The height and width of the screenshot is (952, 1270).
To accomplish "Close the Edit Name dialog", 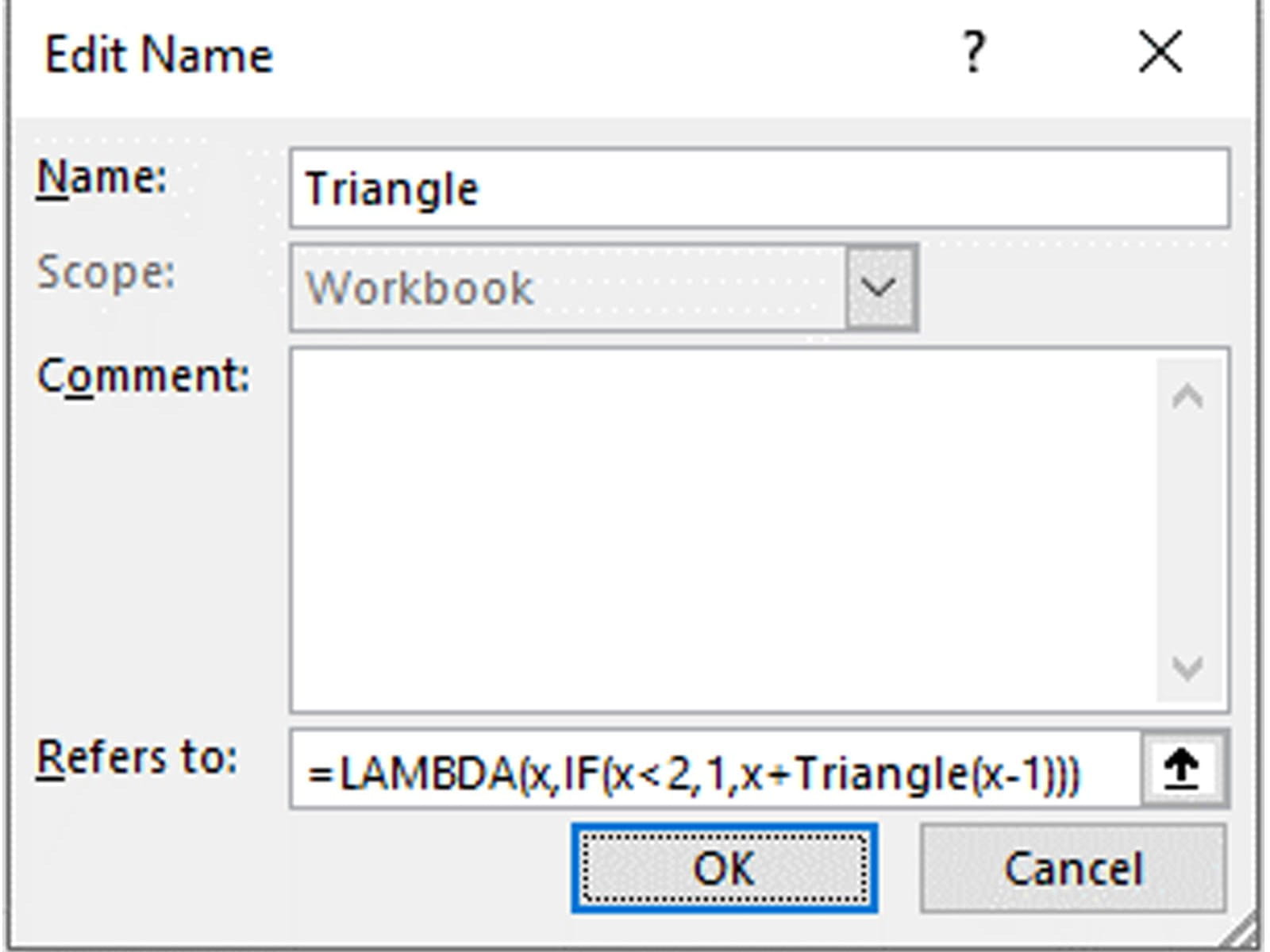I will tap(1160, 53).
